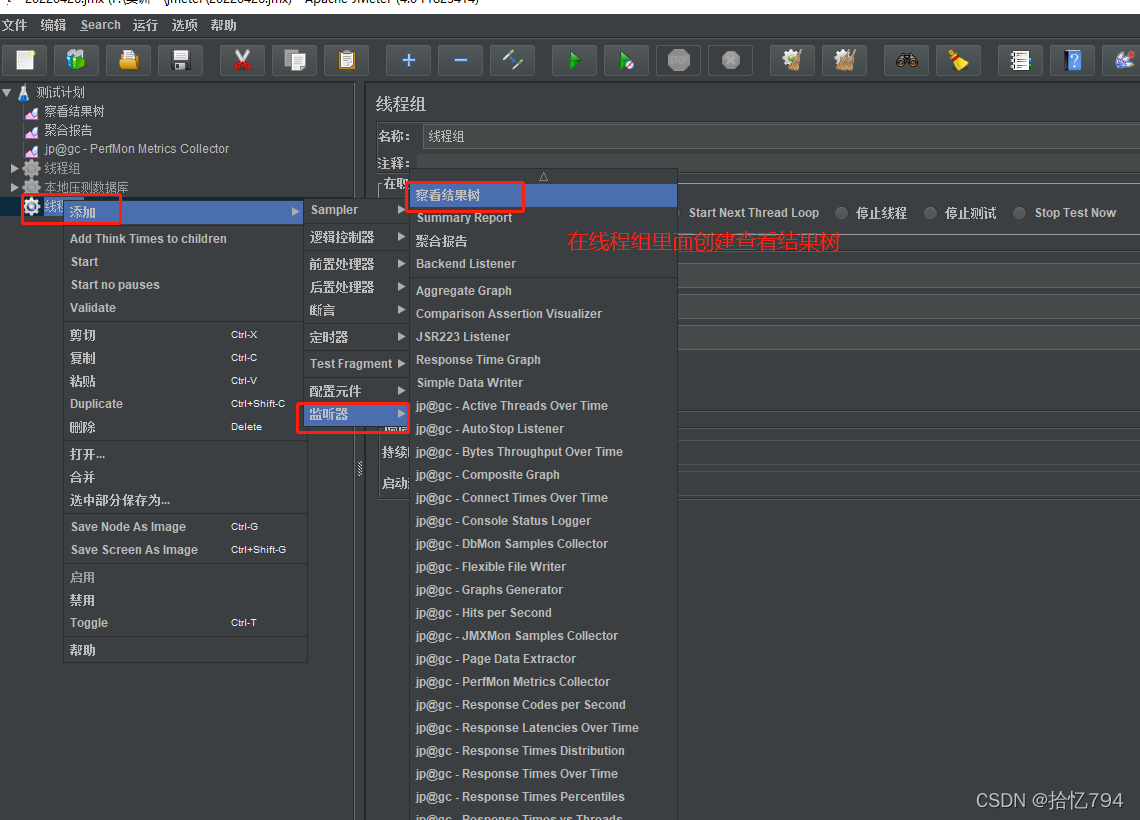Click the Copy toolbar icon

[294, 60]
